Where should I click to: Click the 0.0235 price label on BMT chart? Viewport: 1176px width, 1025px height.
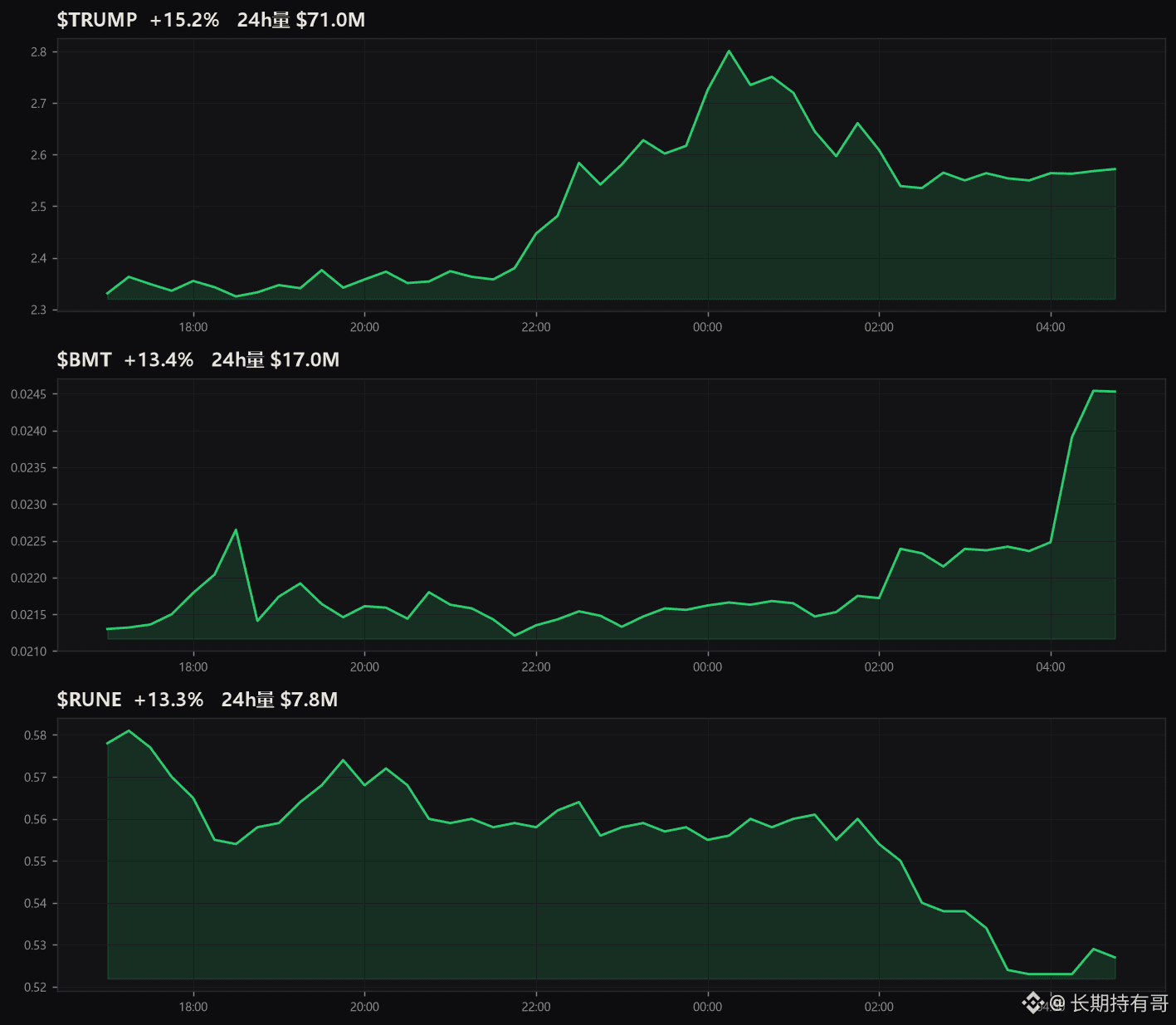(x=29, y=468)
